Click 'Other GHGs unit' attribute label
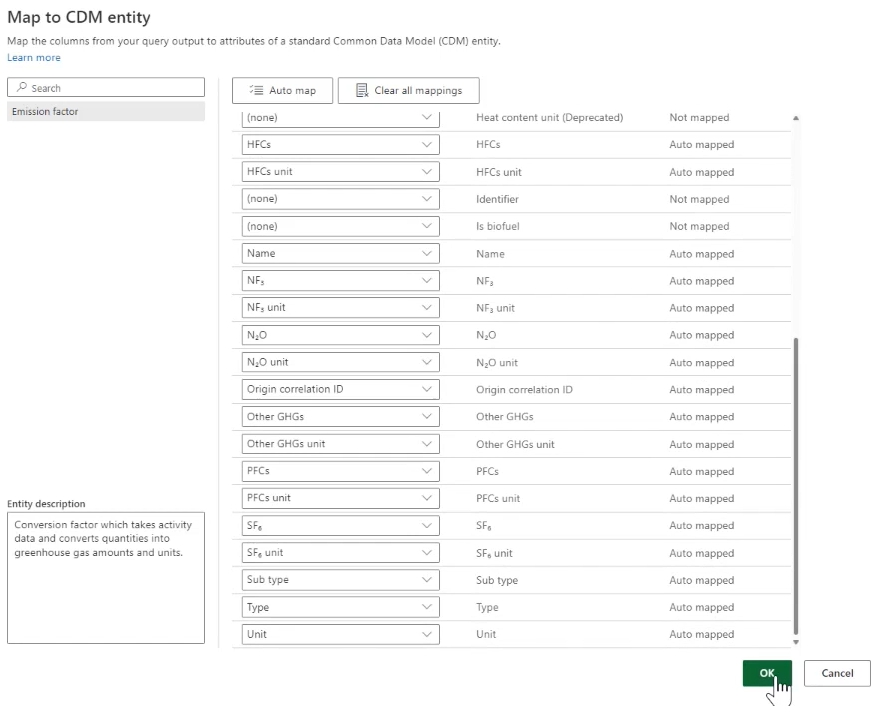The image size is (883, 706). tap(515, 444)
